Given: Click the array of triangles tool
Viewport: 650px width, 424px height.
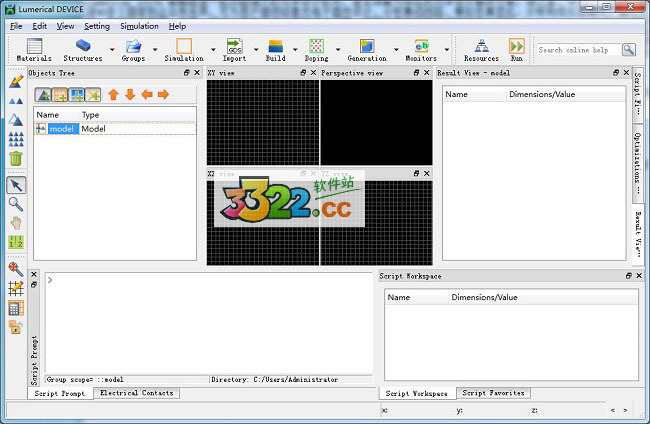Looking at the screenshot, I should click(16, 139).
